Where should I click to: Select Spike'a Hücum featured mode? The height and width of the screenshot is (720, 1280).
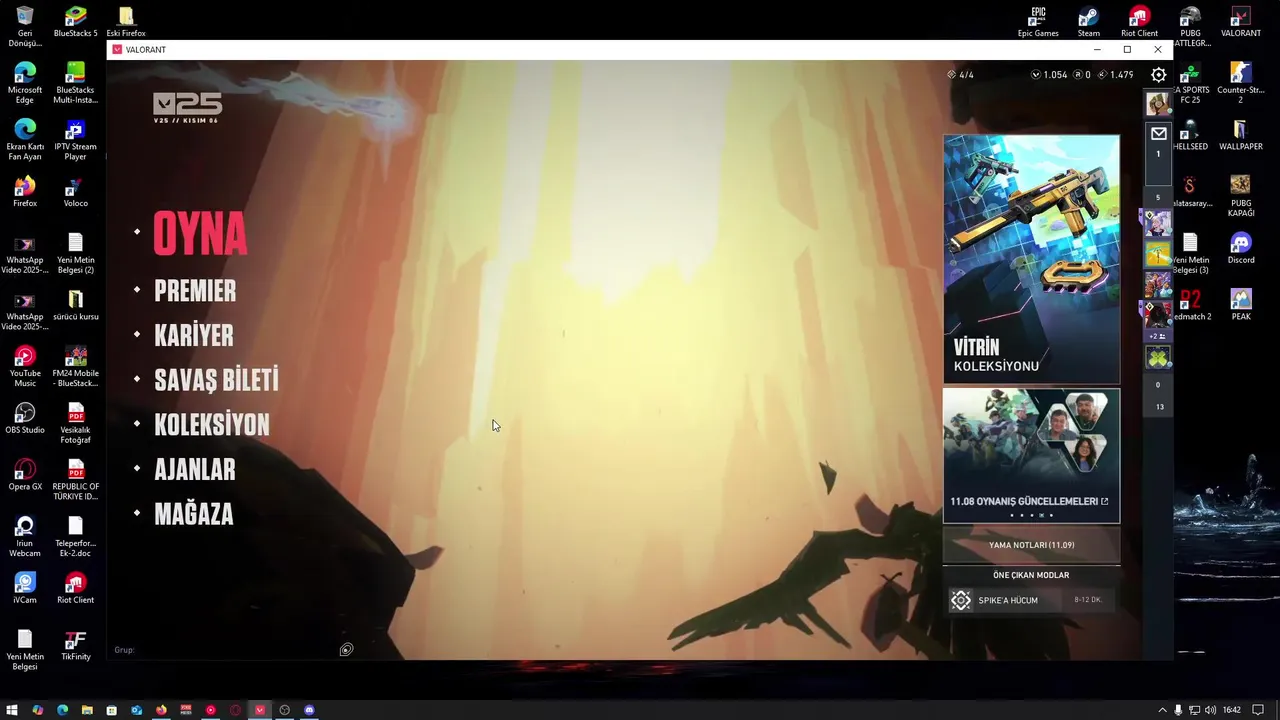pyautogui.click(x=1031, y=600)
